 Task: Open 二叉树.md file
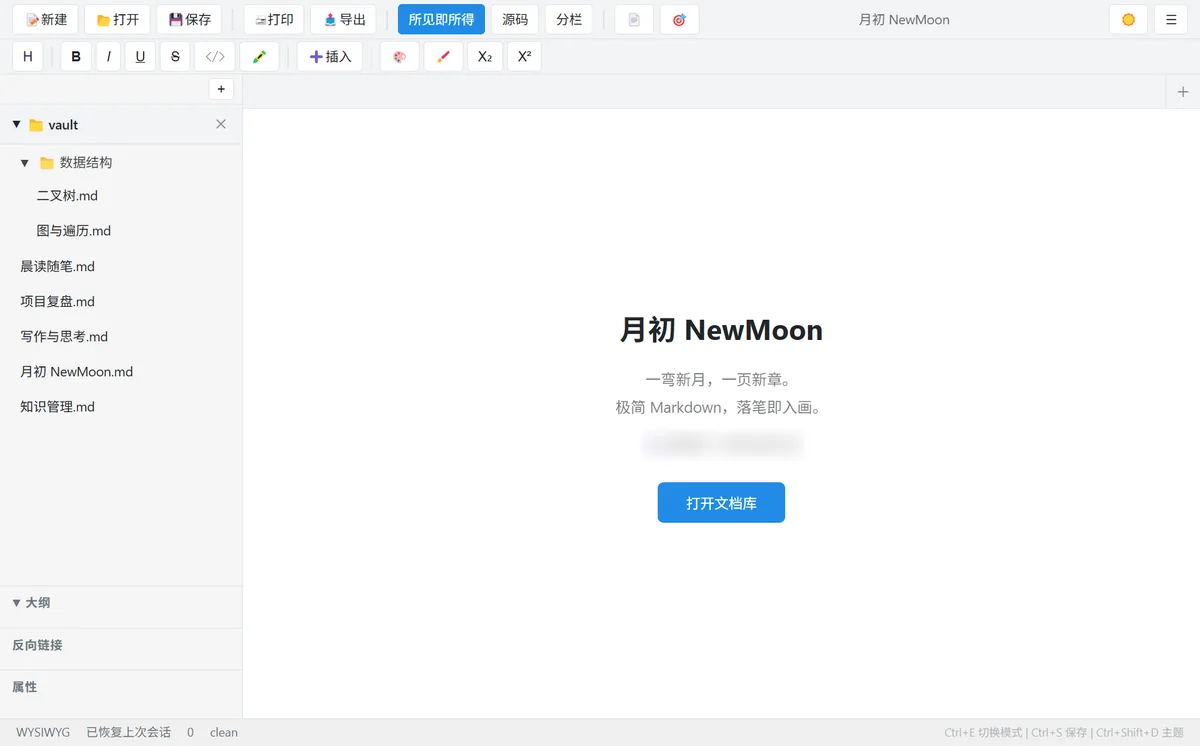(x=67, y=196)
